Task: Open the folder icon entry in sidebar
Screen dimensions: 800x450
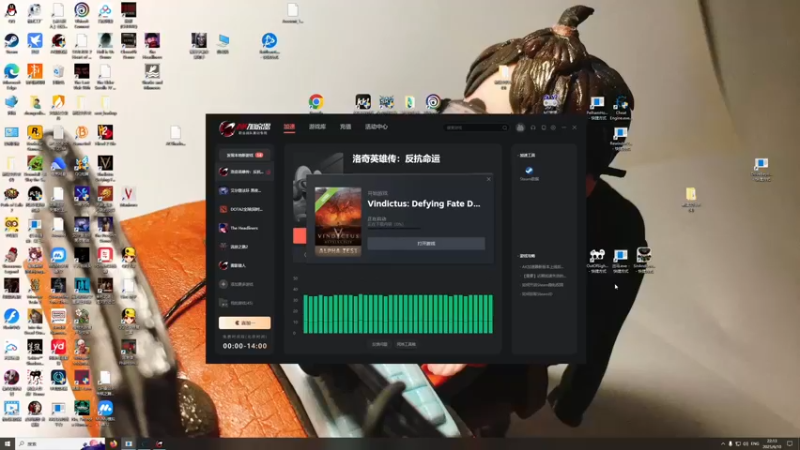Action: (223, 303)
